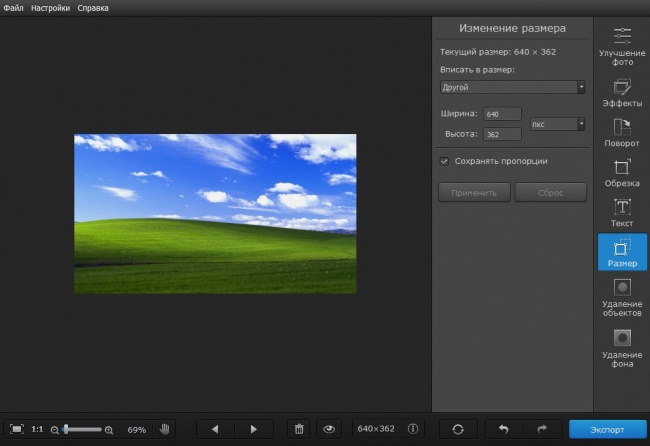Open the Эффекты panel
The height and width of the screenshot is (446, 650).
622,93
